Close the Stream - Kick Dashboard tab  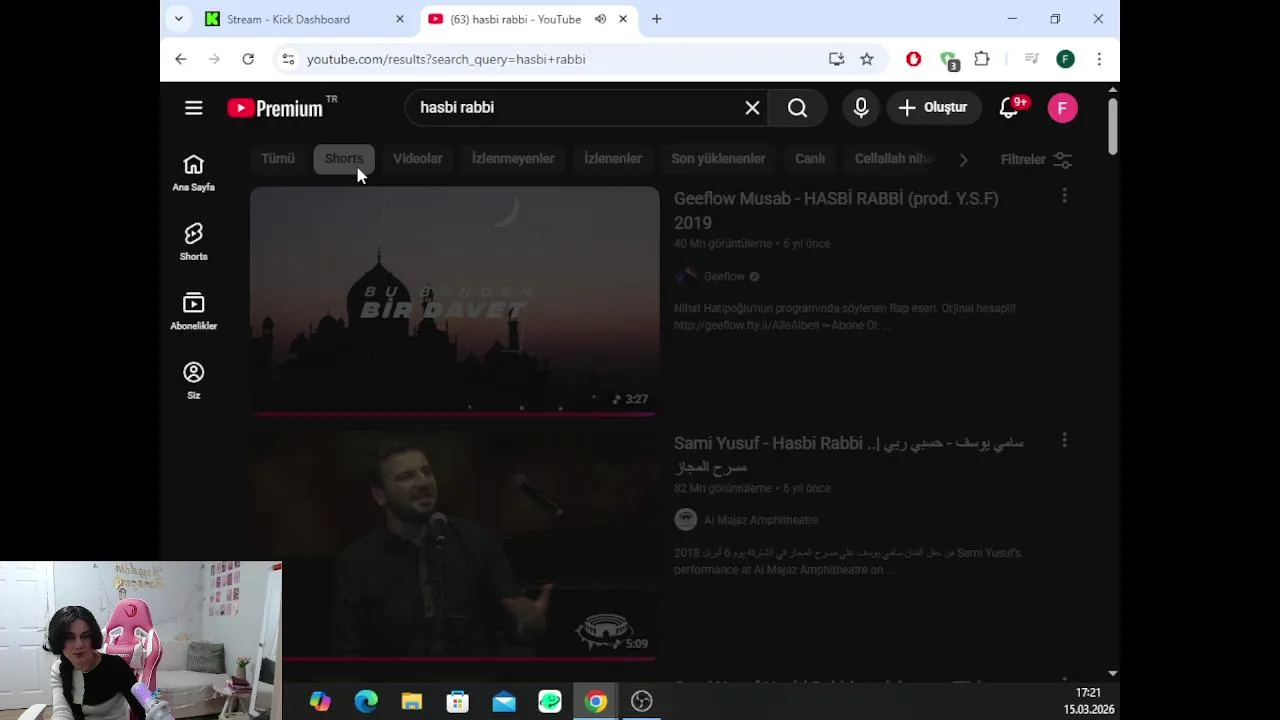[400, 19]
